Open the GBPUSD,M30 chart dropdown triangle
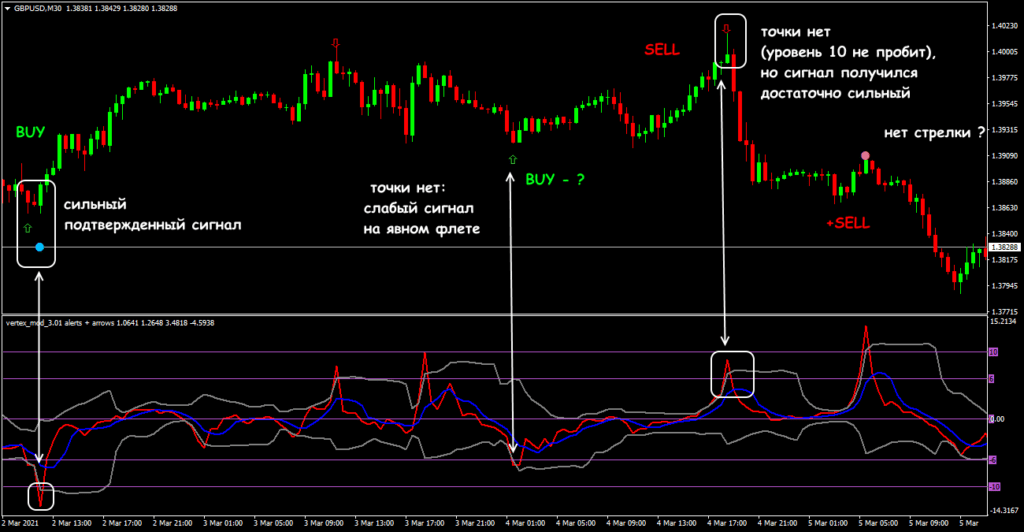The height and width of the screenshot is (532, 1024). point(6,8)
